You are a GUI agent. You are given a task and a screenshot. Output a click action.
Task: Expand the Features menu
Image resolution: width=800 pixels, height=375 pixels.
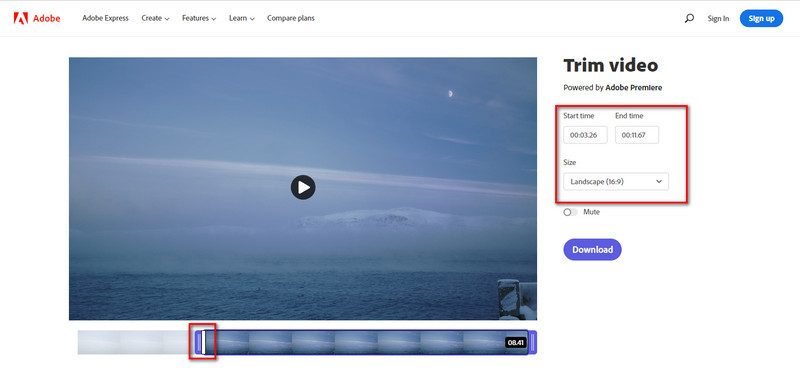point(199,18)
